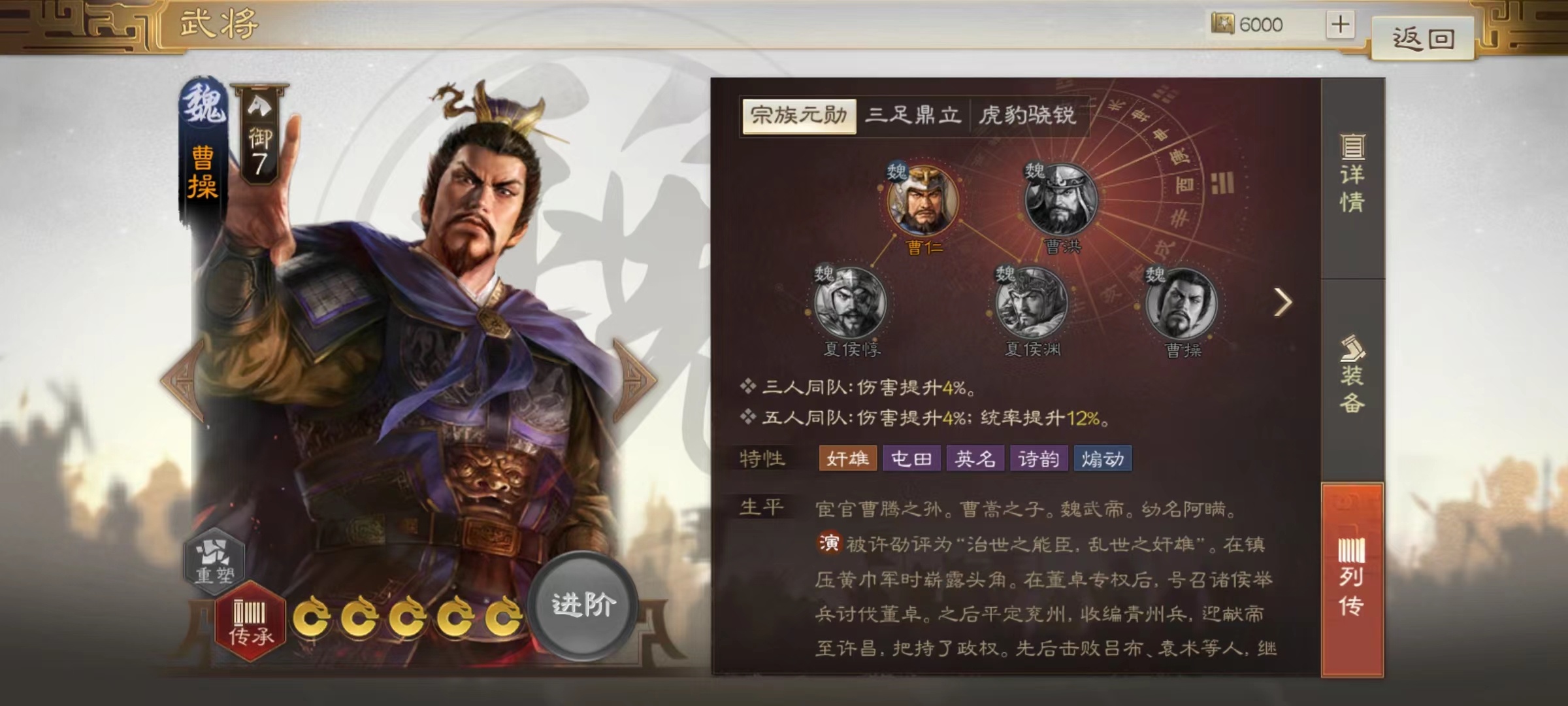Select 夏侯惇 portrait in the bond chart
This screenshot has height=706, width=1568.
850,303
